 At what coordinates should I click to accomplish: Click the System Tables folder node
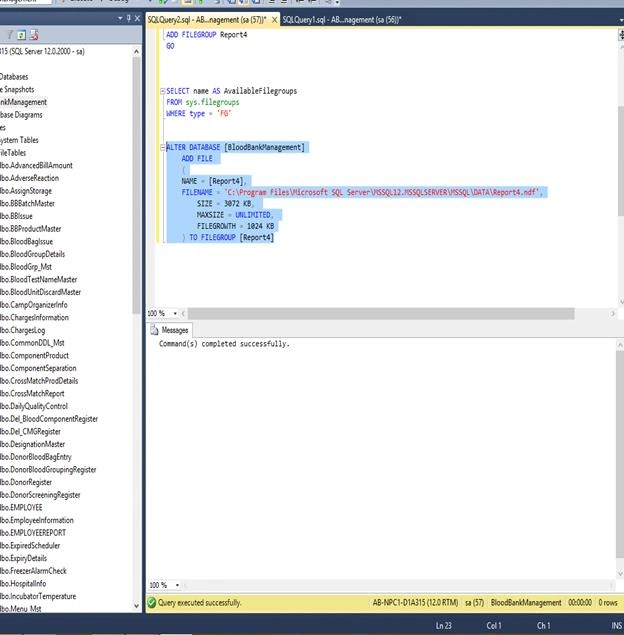click(x=19, y=140)
